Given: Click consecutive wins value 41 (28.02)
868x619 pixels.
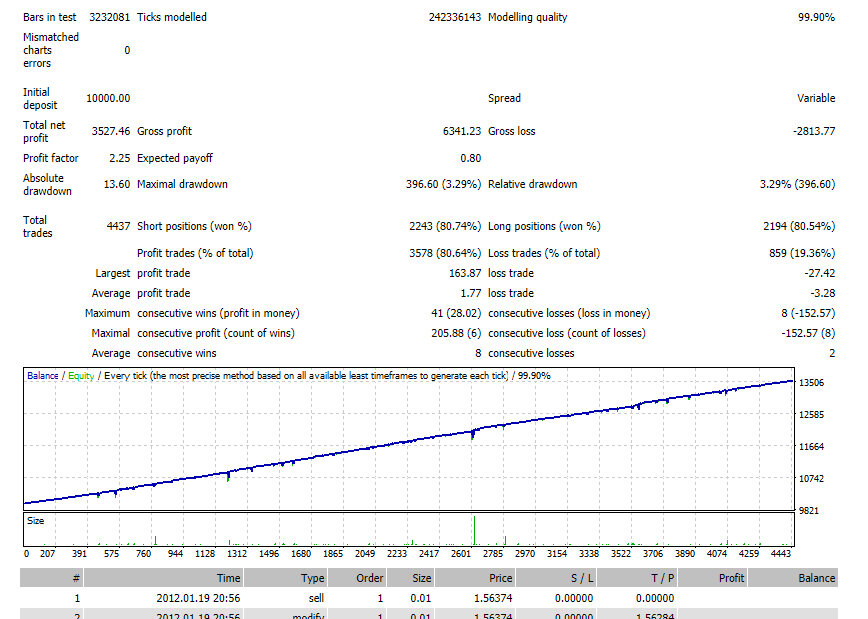Looking at the screenshot, I should point(456,313).
